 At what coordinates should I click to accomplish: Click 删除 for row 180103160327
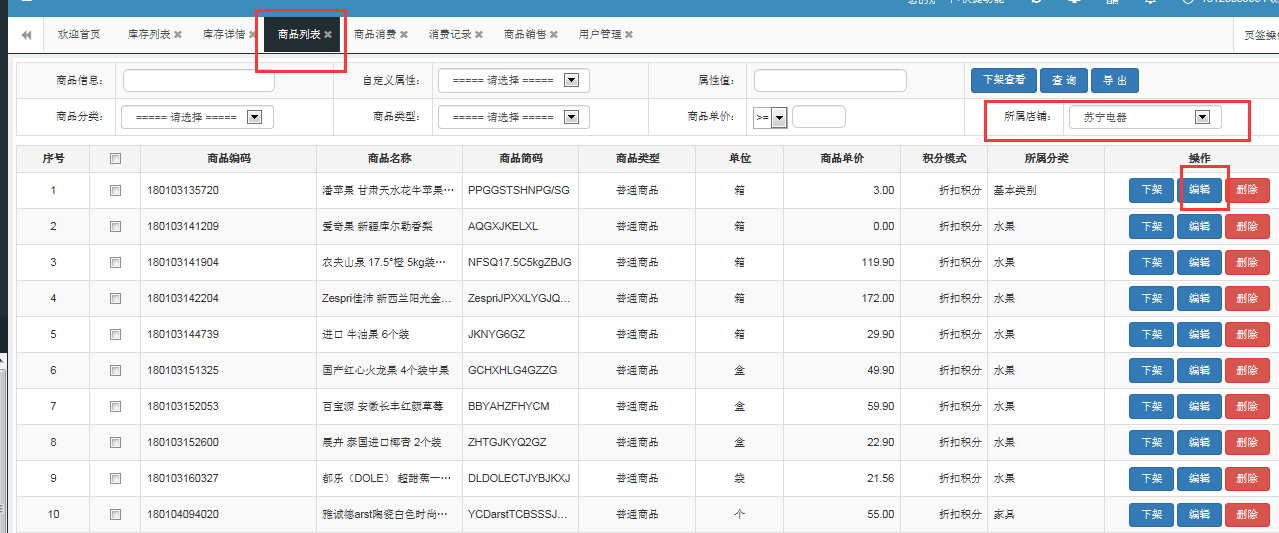[x=1247, y=478]
